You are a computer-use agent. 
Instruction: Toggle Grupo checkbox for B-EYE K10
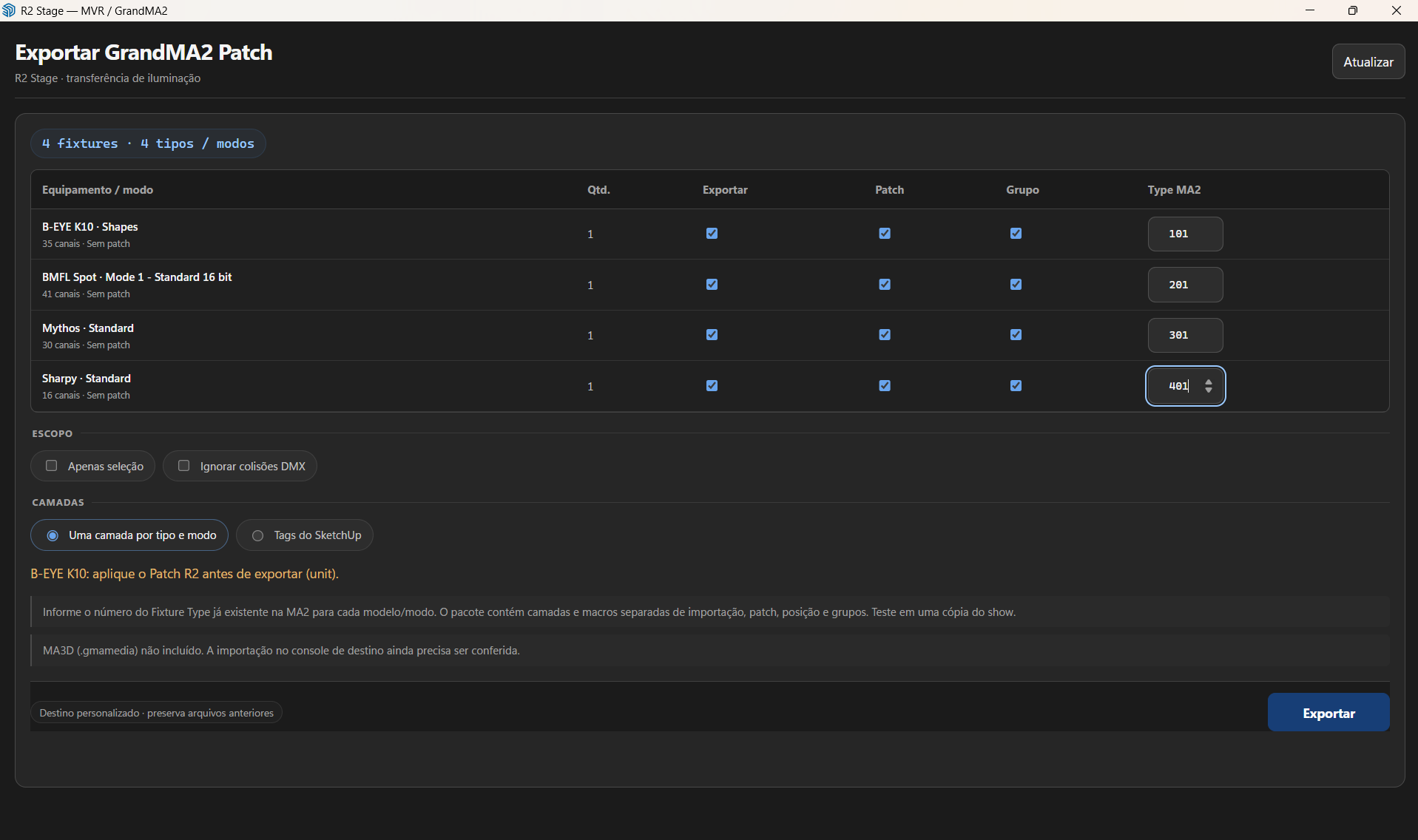(1016, 234)
